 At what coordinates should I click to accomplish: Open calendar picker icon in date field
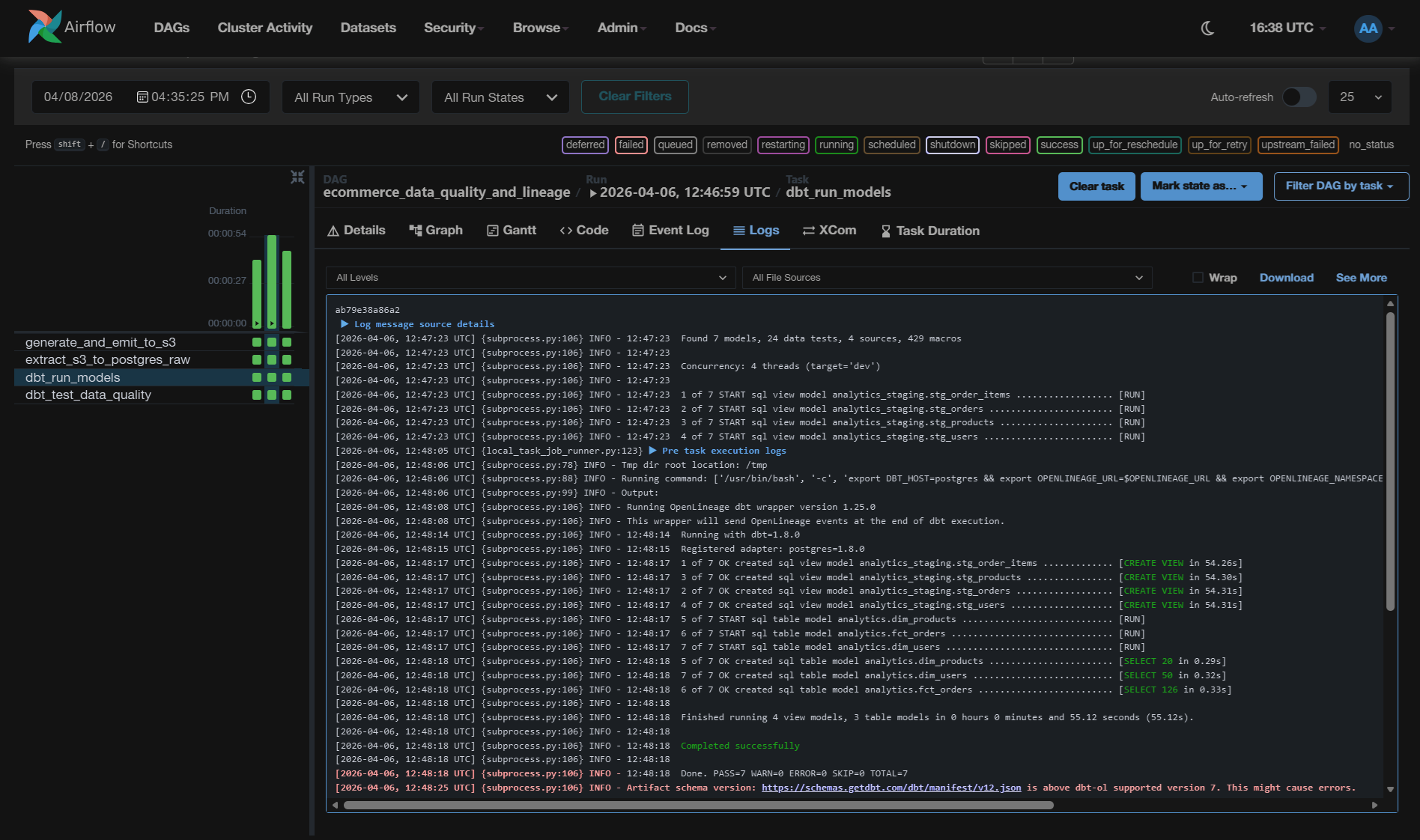point(142,97)
